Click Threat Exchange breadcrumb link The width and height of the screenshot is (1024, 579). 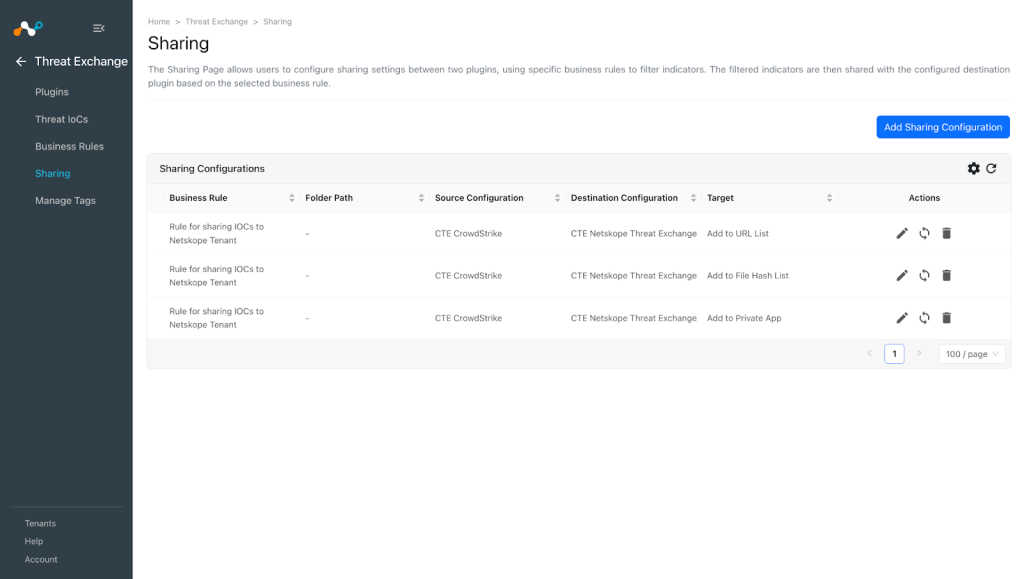point(216,22)
